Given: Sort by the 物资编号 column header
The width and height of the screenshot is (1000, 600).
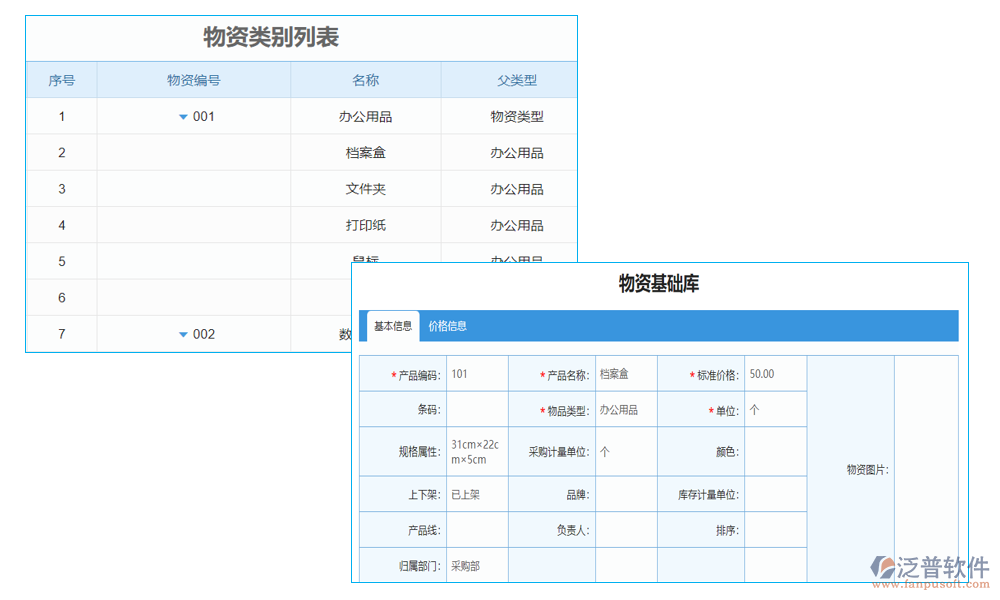Looking at the screenshot, I should pyautogui.click(x=193, y=80).
